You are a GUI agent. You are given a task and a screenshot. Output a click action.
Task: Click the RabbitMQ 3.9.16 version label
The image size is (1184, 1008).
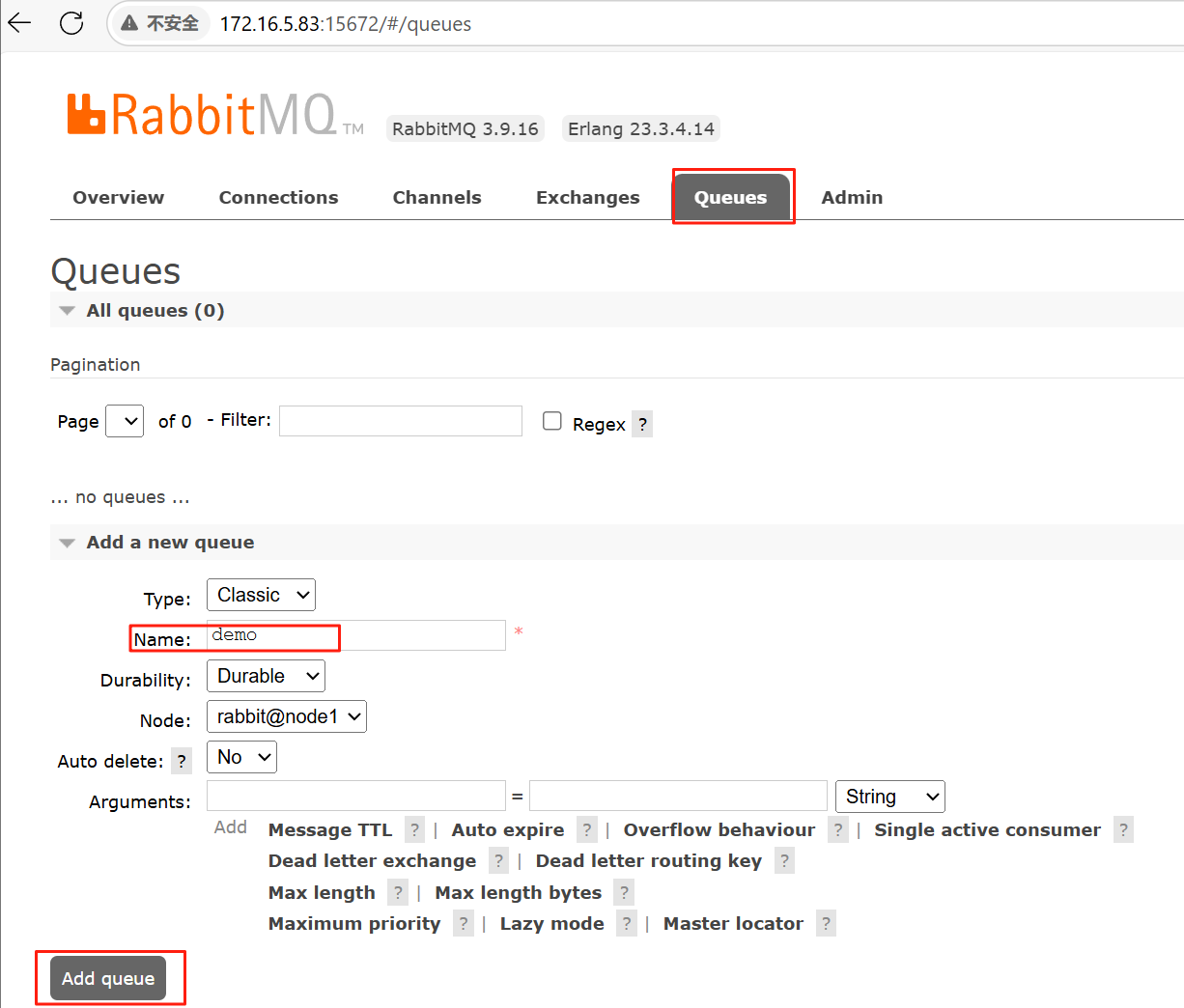click(465, 128)
